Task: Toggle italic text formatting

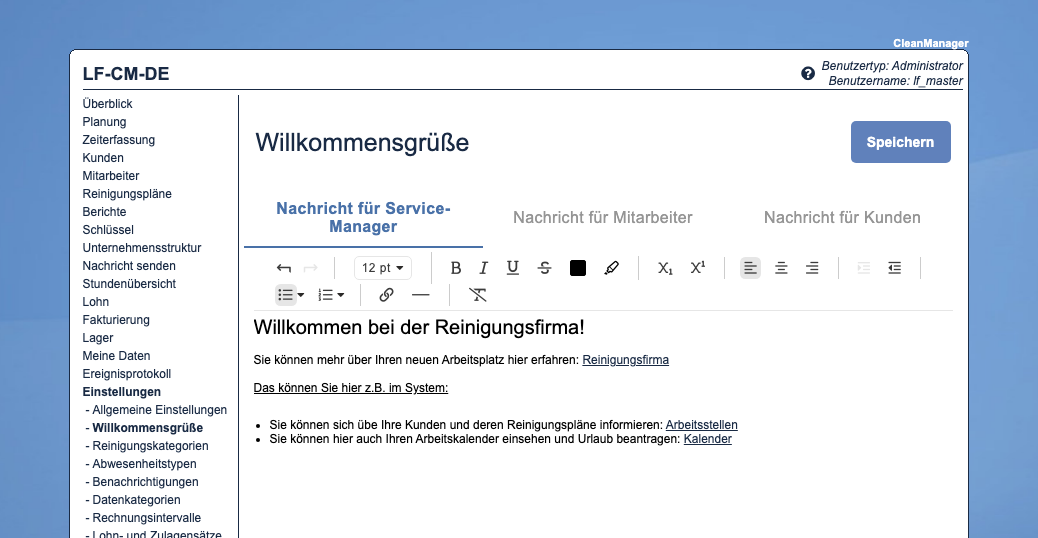Action: [484, 268]
